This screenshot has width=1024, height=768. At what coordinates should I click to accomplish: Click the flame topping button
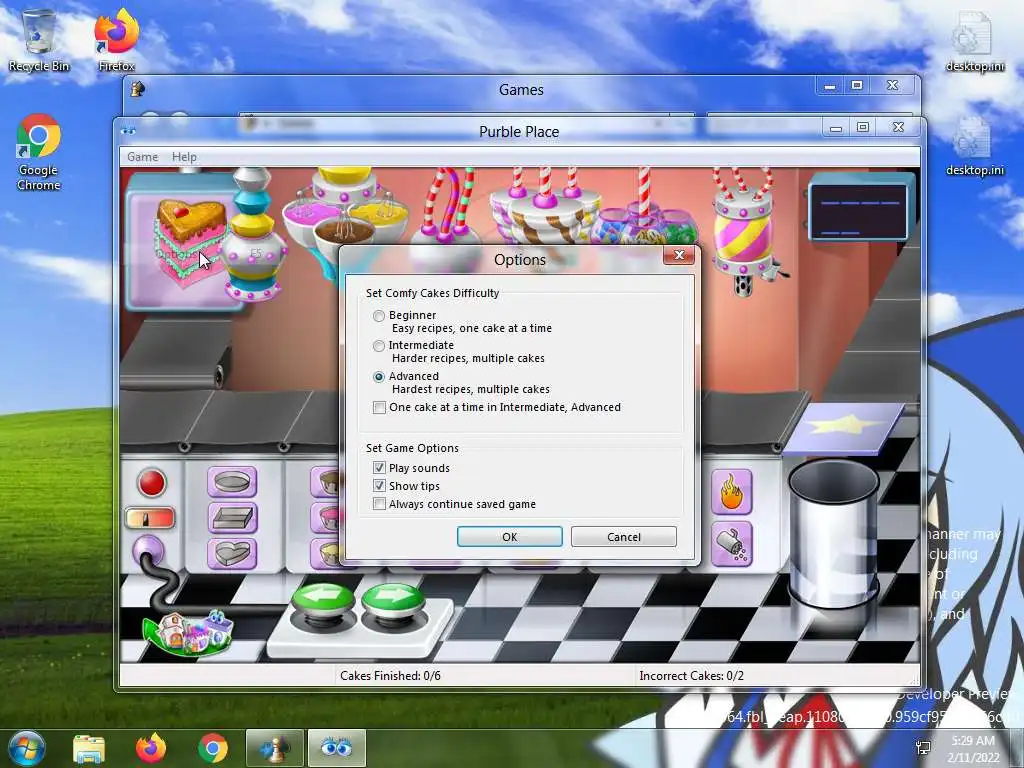tap(731, 492)
